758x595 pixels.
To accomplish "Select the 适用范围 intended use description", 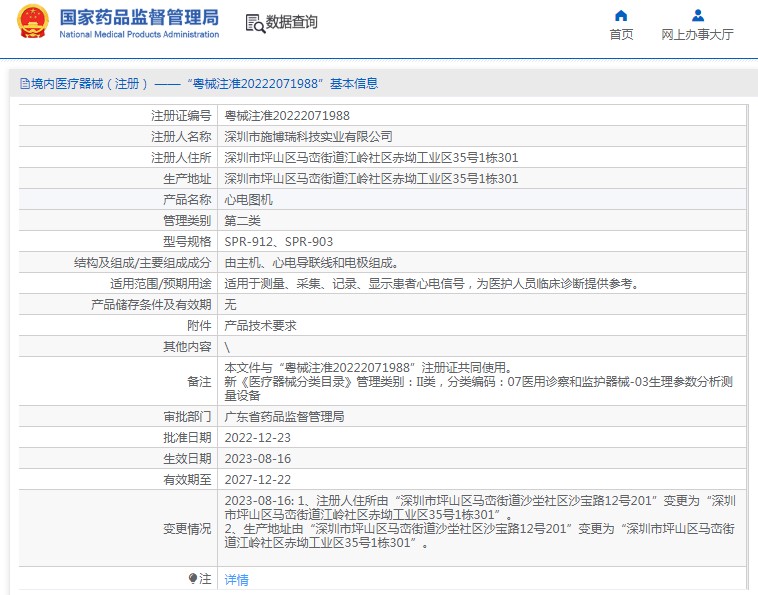I will [x=432, y=284].
